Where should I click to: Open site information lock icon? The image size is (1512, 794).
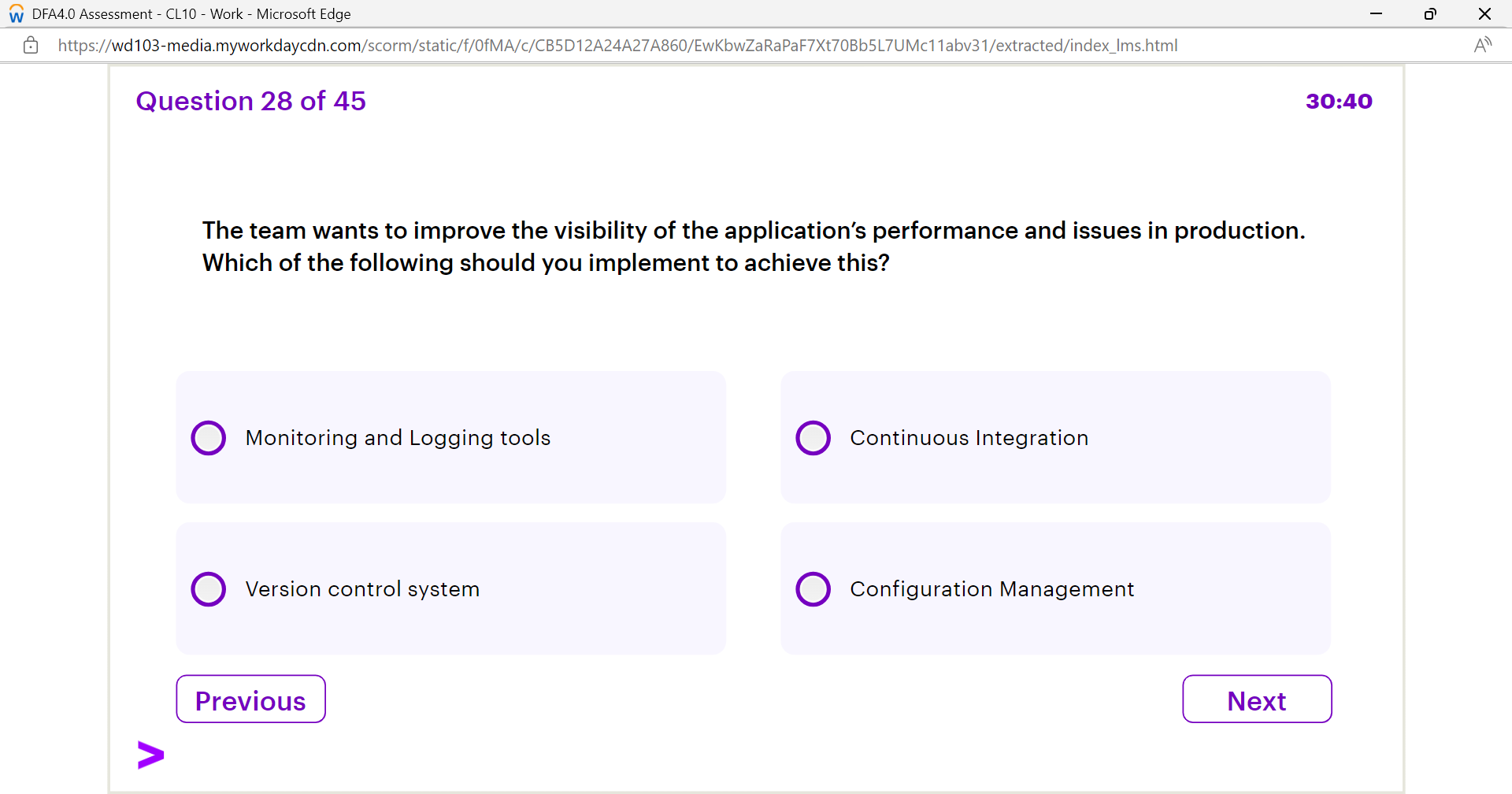click(x=31, y=46)
